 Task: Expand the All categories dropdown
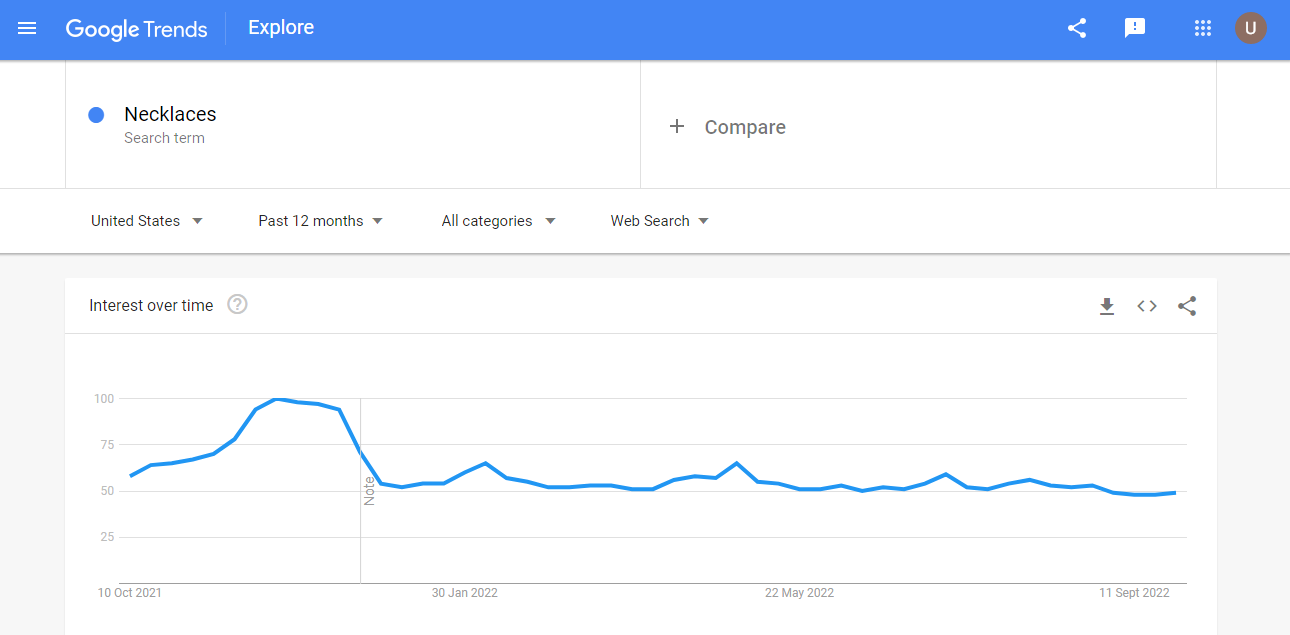[499, 221]
